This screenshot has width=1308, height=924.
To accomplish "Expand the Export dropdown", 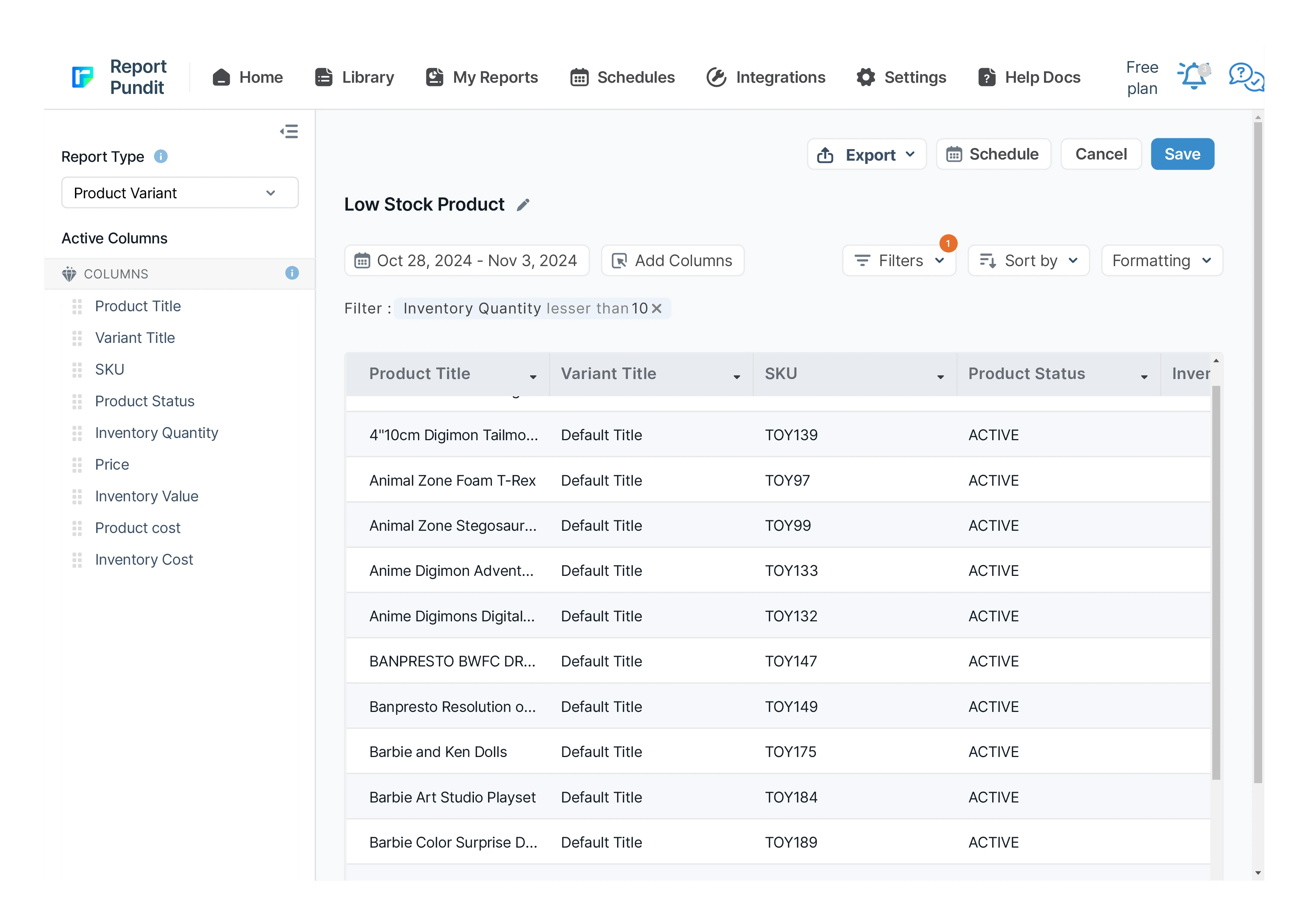I will click(867, 155).
